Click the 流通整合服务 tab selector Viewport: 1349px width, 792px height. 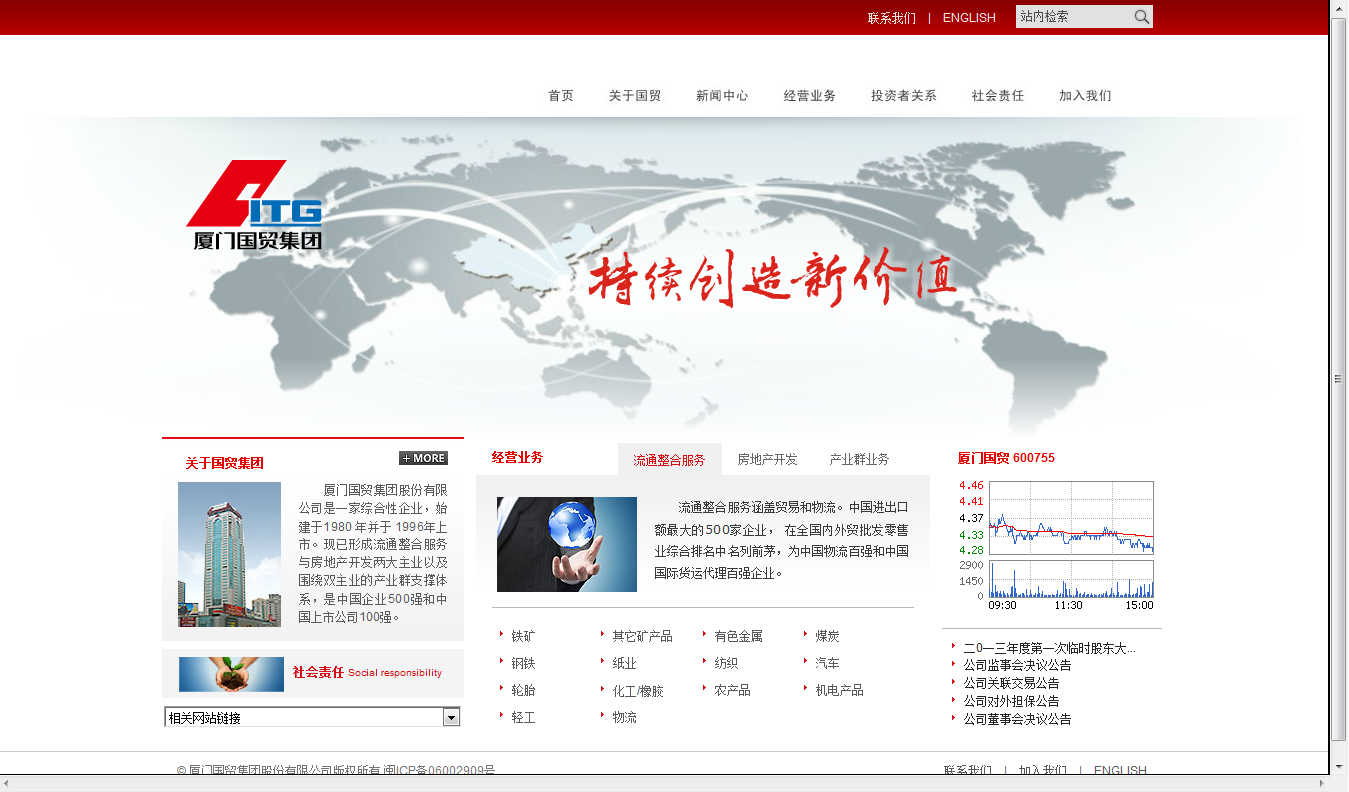coord(670,459)
